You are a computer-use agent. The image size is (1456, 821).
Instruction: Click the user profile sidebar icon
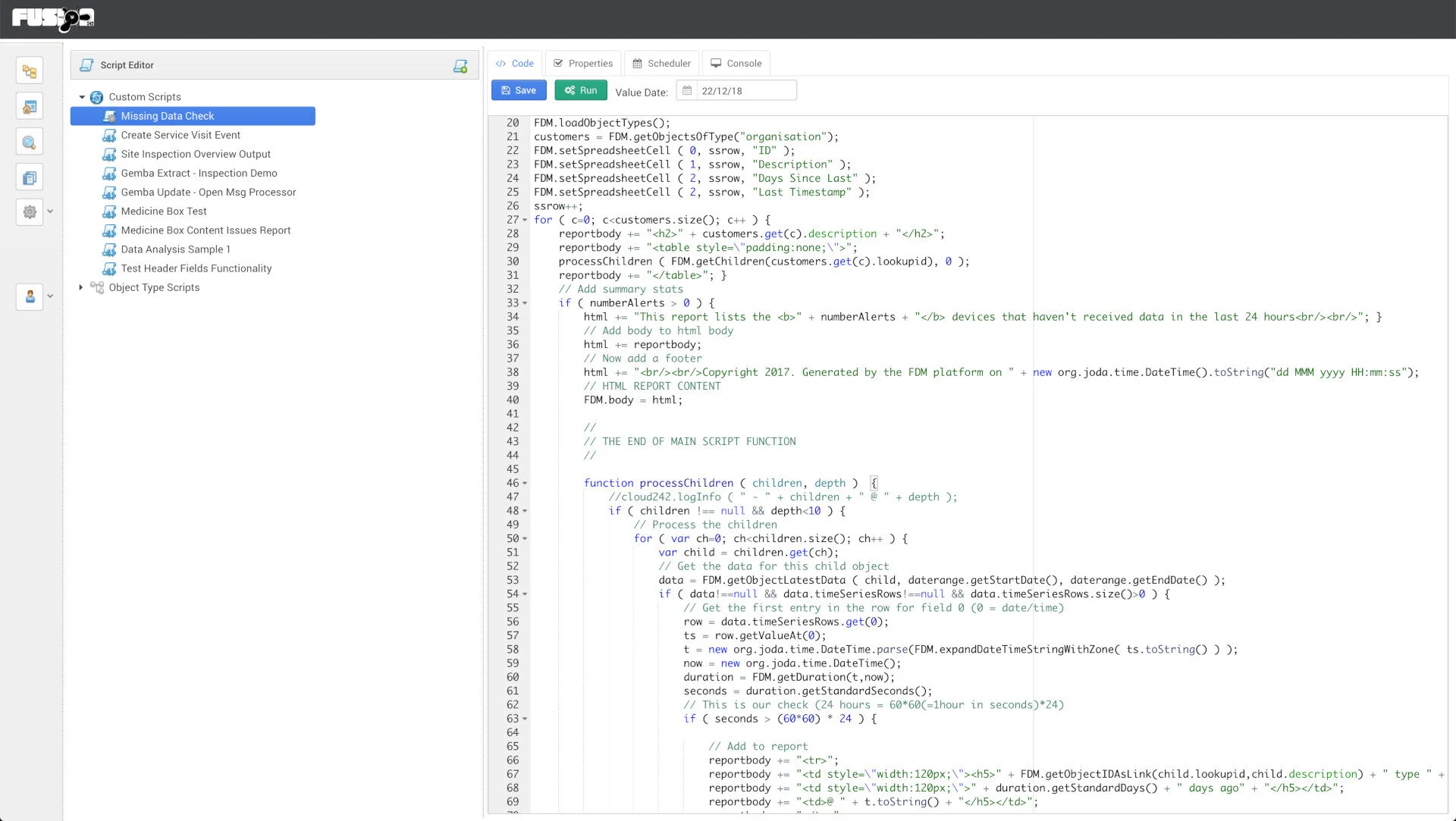[30, 296]
